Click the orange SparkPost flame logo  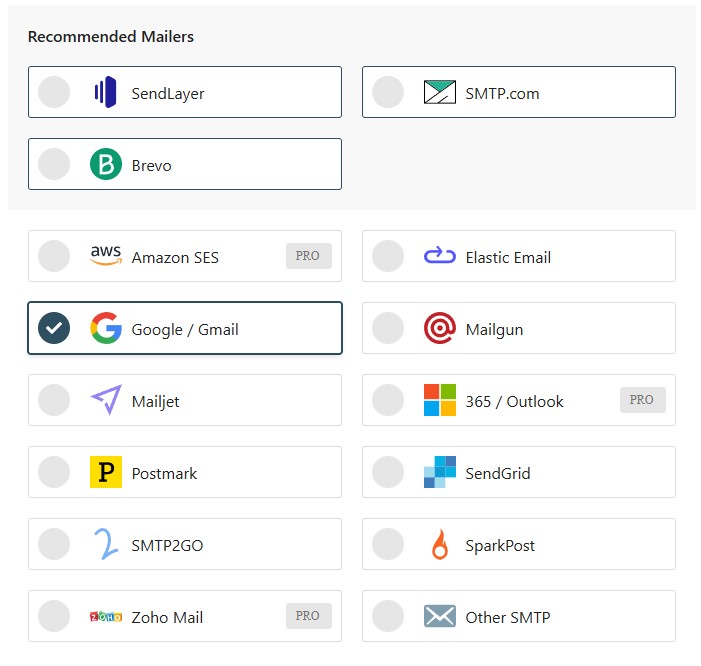pyautogui.click(x=440, y=544)
